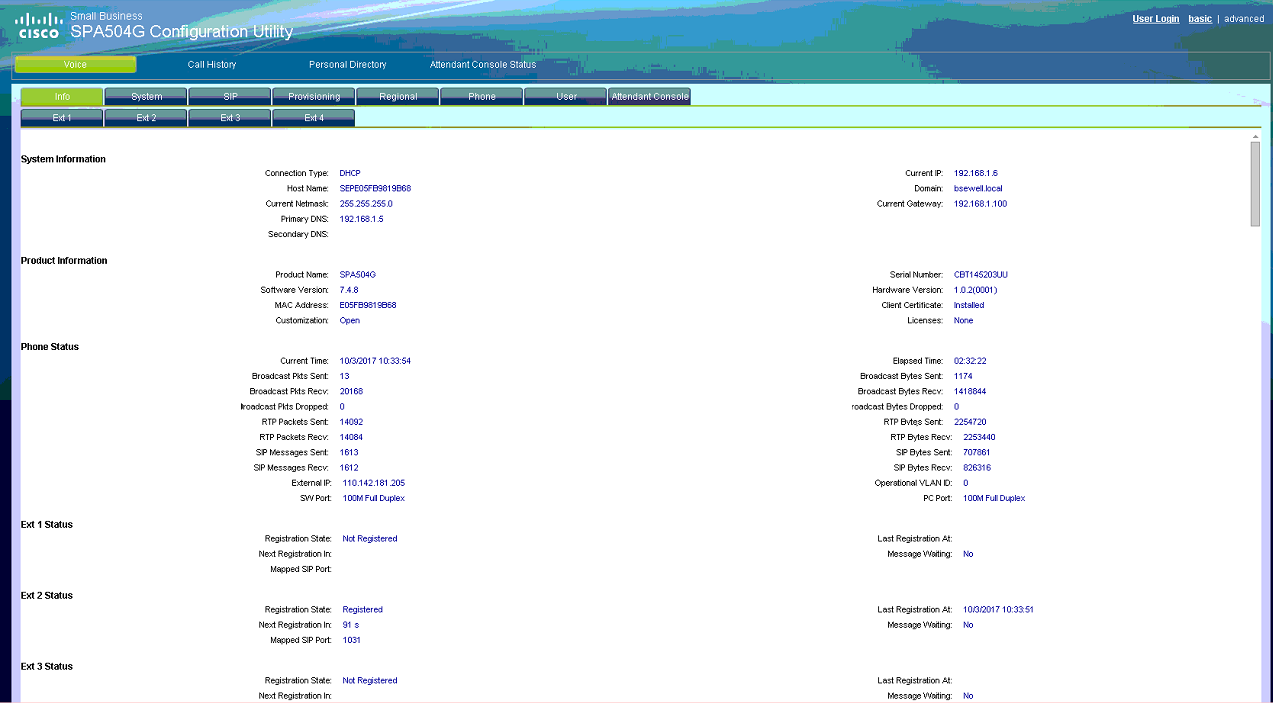
Task: Click the vertical scrollbar thumb
Action: [x=1255, y=184]
